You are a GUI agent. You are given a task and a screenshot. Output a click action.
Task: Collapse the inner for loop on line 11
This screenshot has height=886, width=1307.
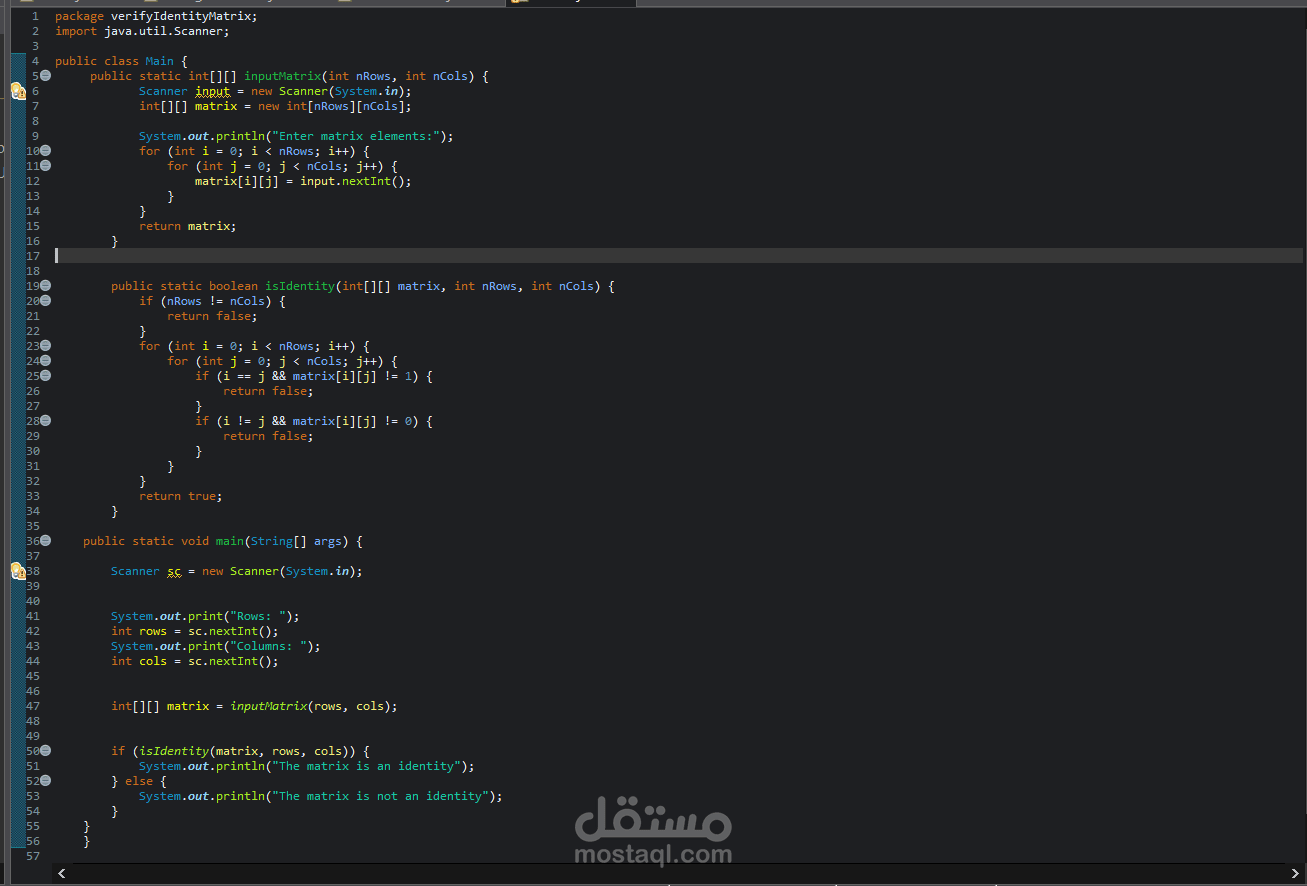(x=46, y=166)
